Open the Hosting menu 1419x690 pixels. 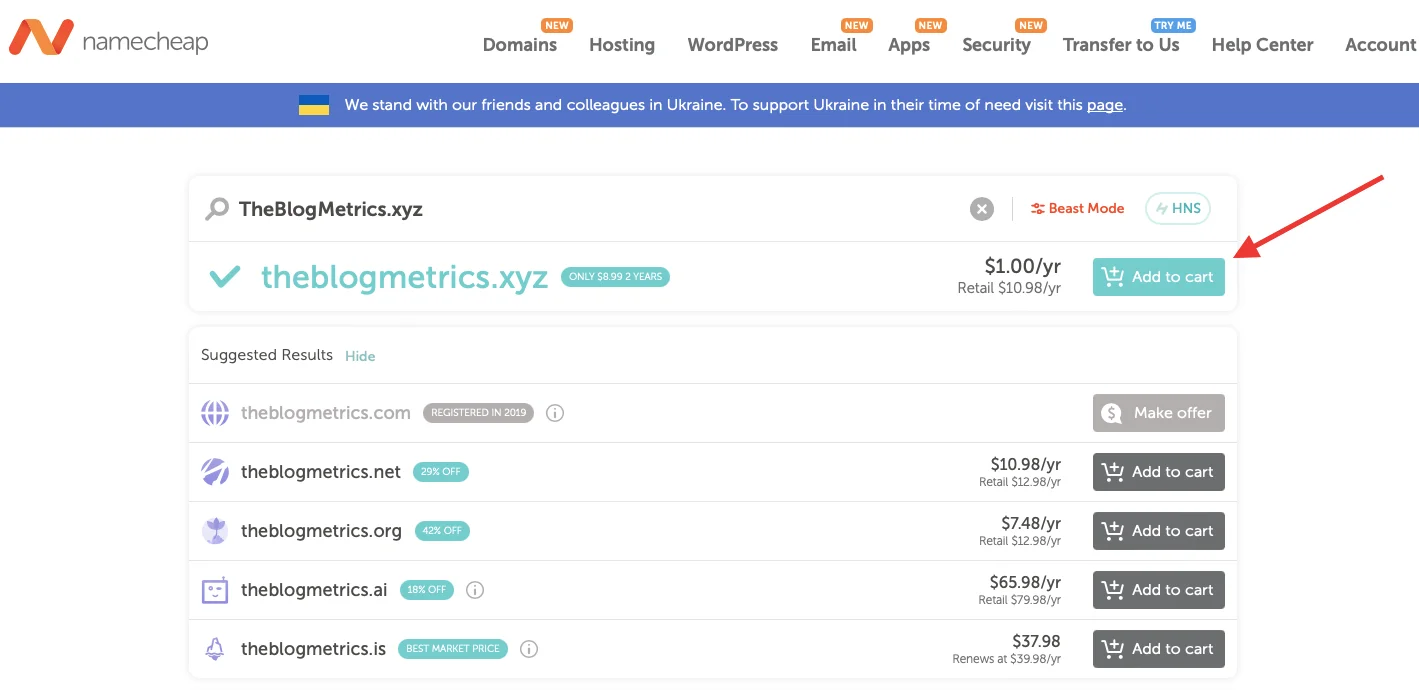(x=622, y=45)
